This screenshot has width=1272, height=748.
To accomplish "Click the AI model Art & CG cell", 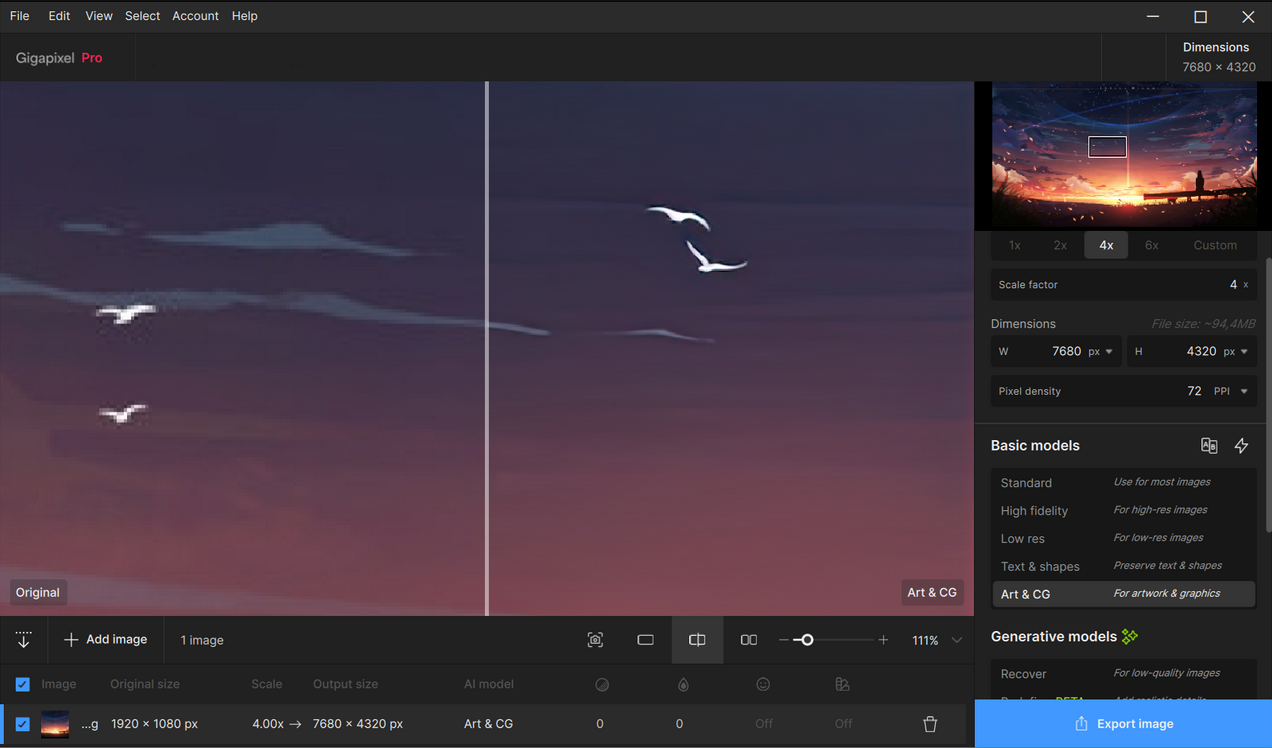I will click(488, 724).
